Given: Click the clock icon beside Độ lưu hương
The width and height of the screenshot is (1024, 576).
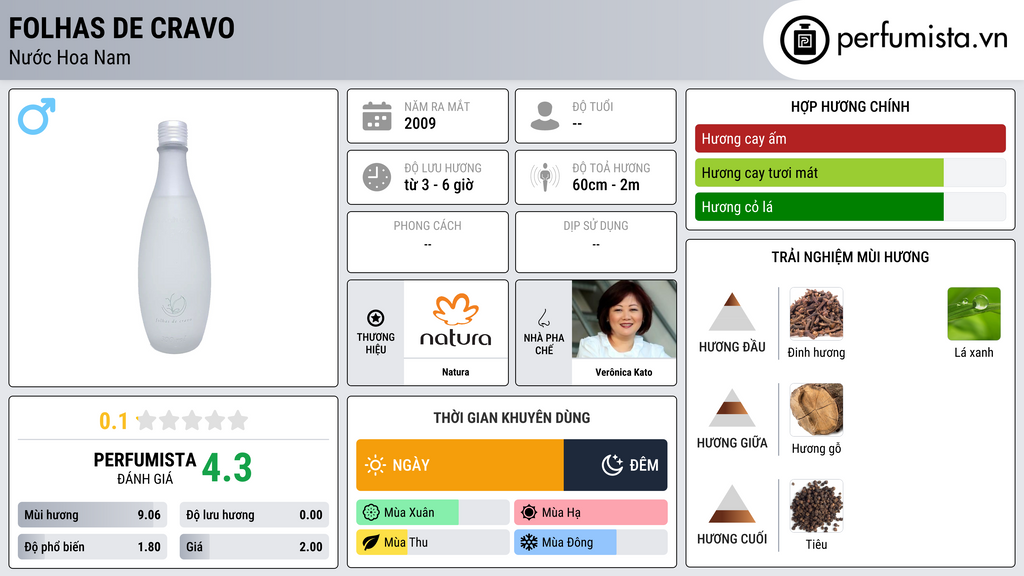Looking at the screenshot, I should [377, 177].
